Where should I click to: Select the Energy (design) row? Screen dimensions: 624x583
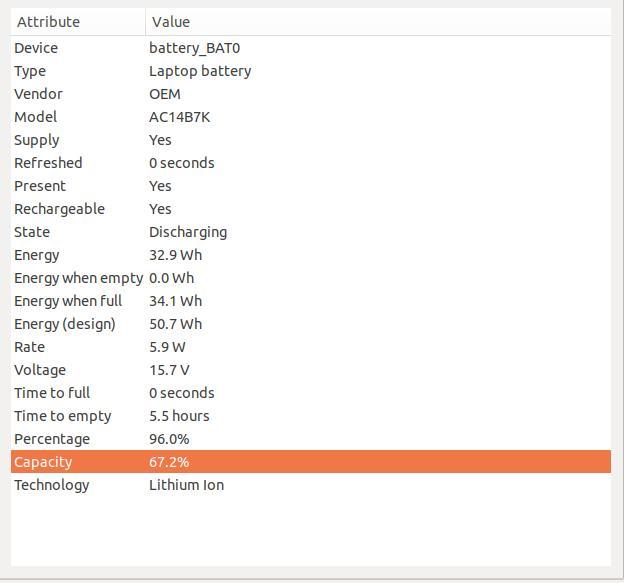point(311,324)
